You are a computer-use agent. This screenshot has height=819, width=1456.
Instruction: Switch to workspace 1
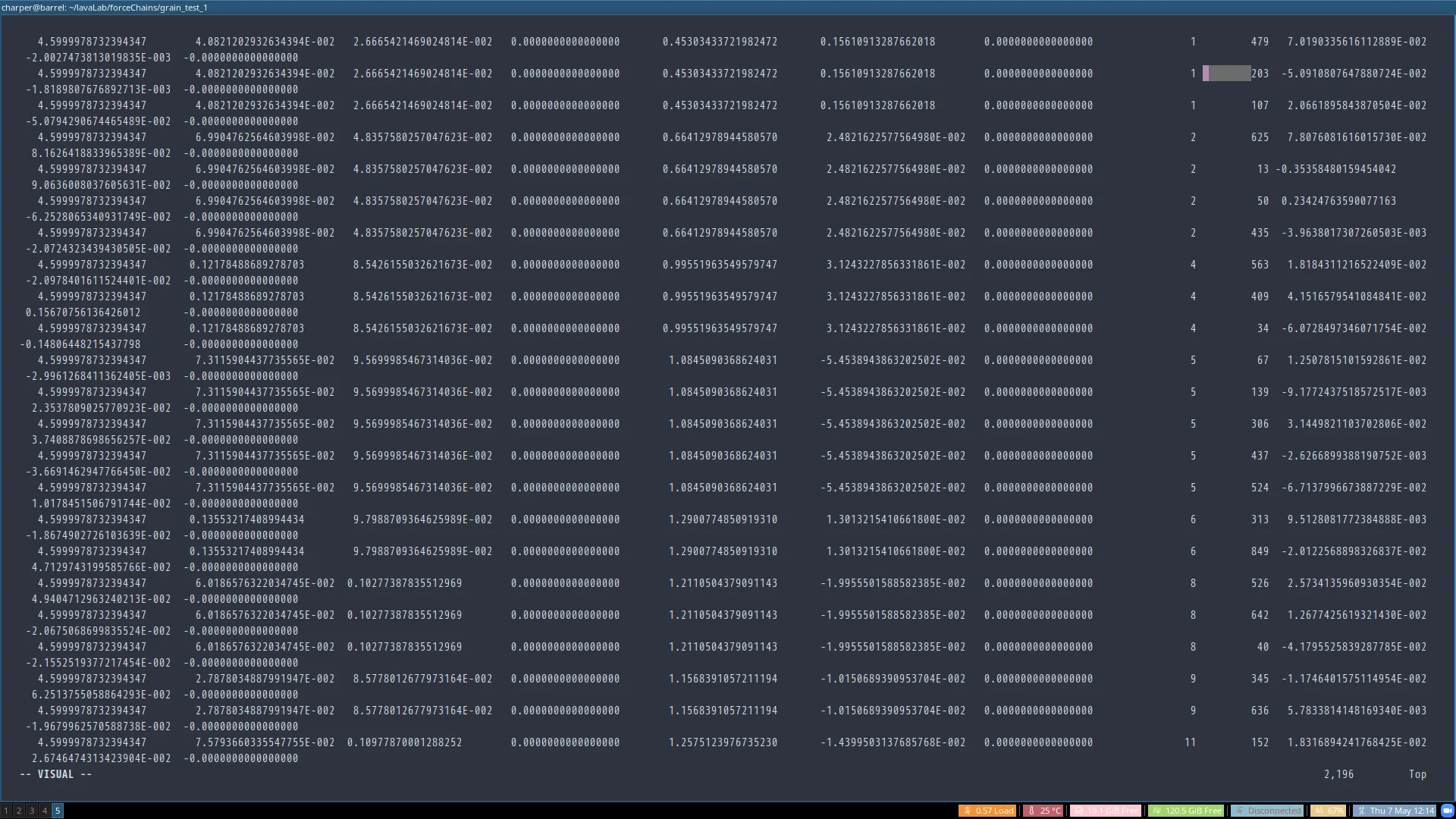click(x=6, y=811)
